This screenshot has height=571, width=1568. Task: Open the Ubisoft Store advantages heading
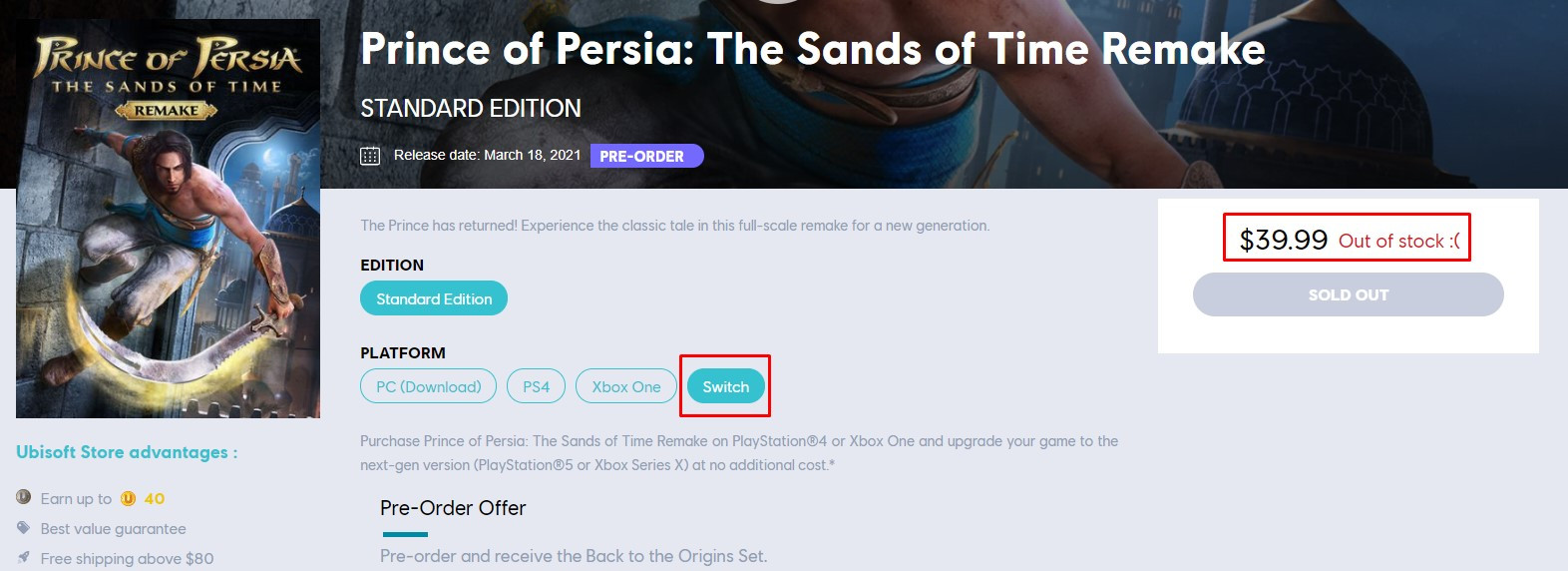coord(127,452)
